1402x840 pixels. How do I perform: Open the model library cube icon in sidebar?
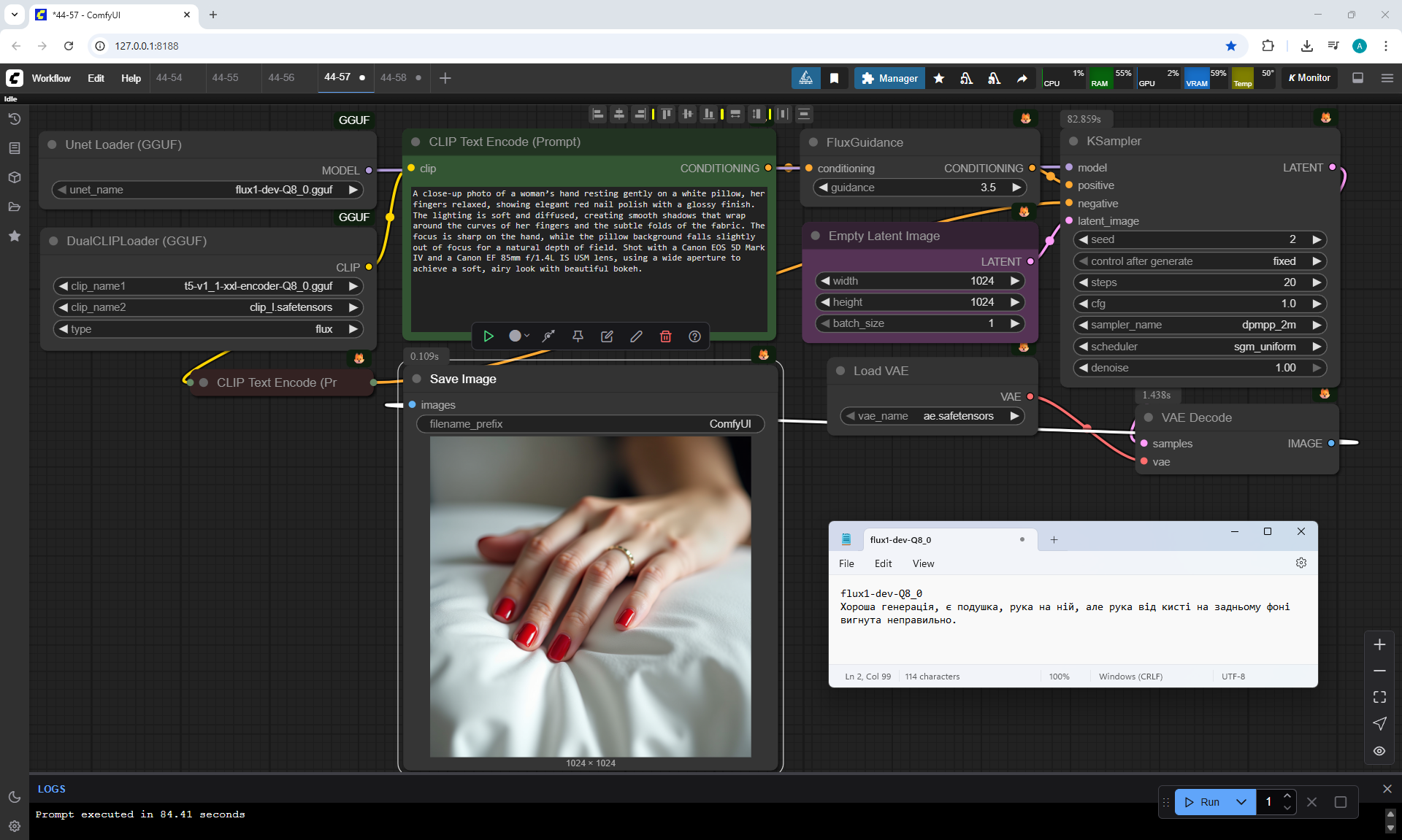tap(15, 177)
